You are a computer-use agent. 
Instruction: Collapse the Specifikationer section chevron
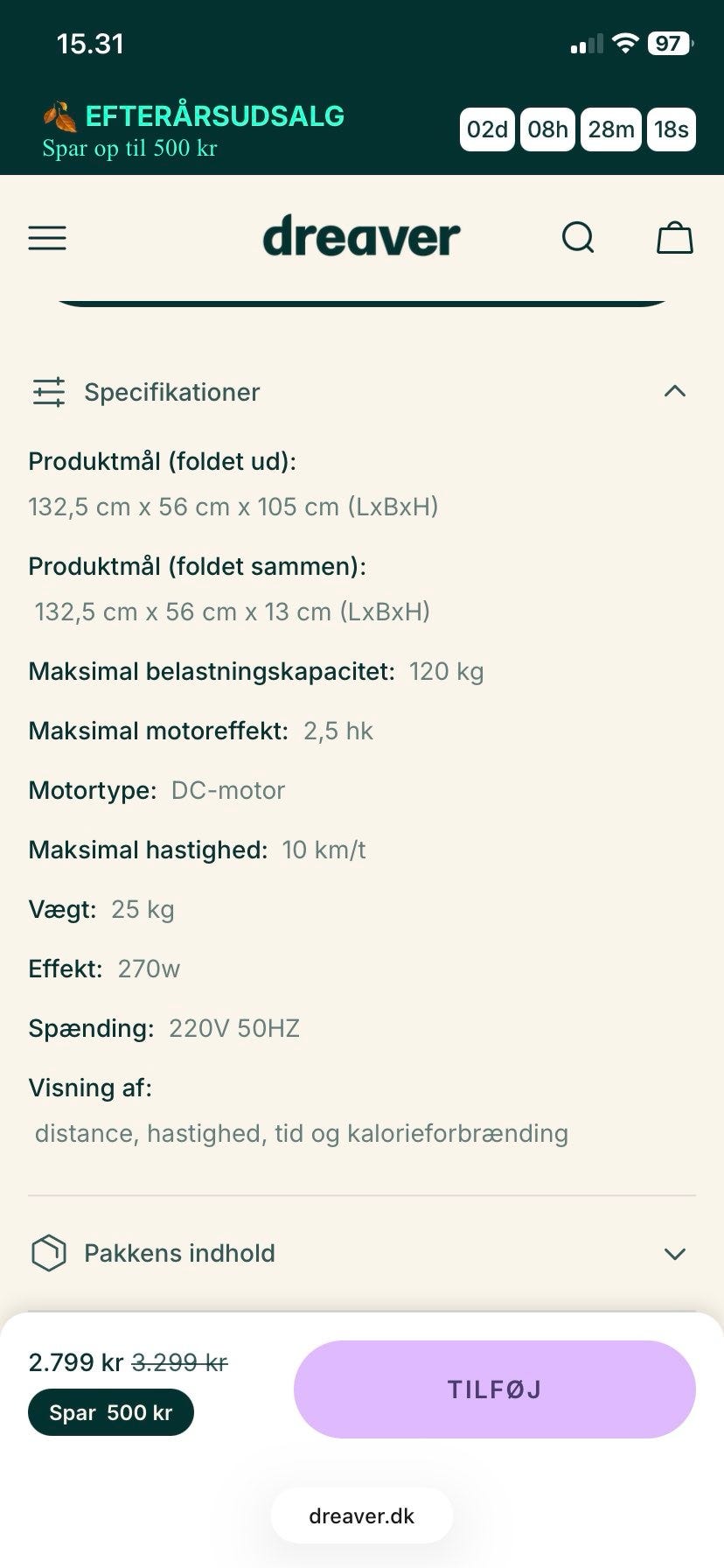click(674, 391)
